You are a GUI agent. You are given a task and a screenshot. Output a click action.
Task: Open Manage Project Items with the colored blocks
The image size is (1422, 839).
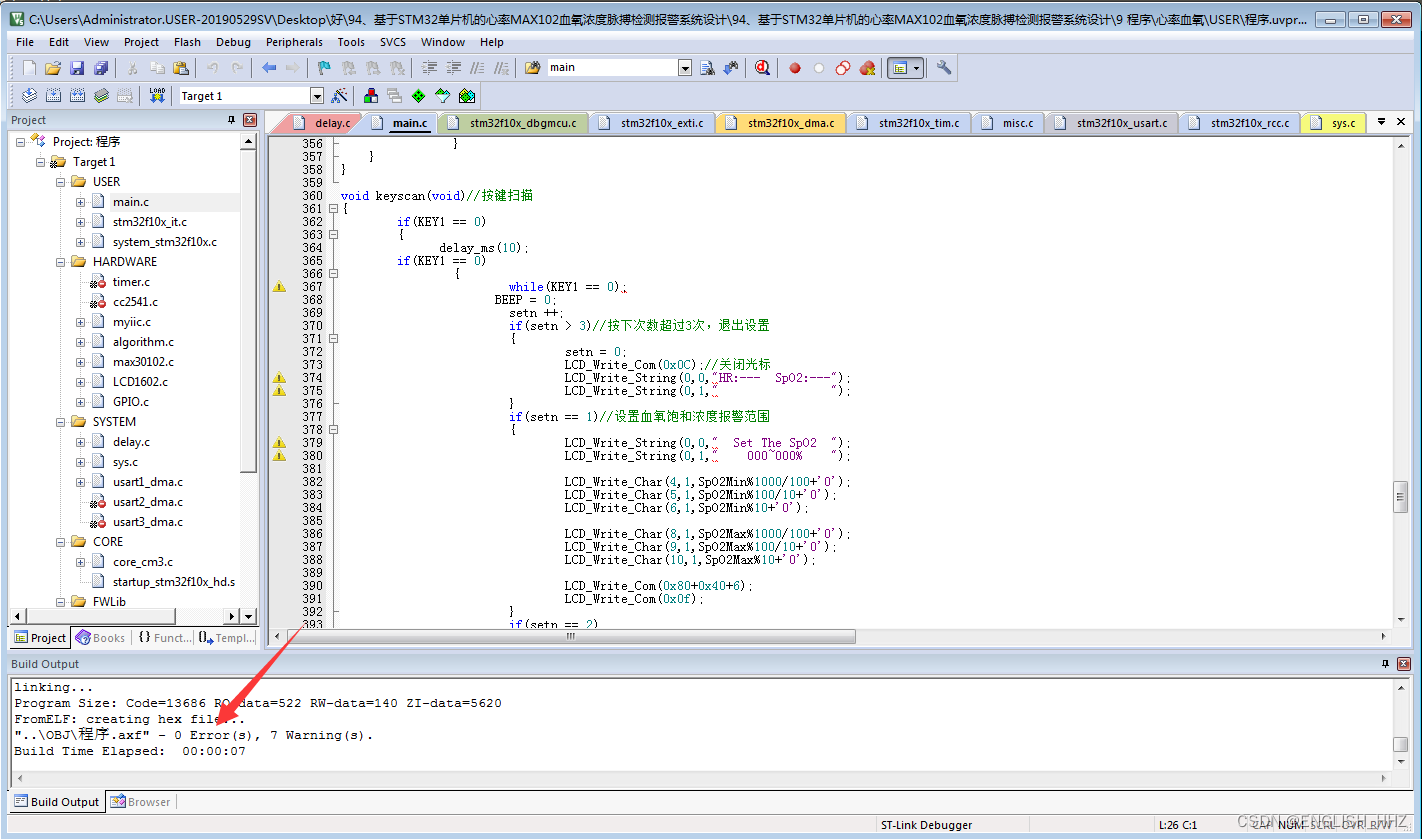(371, 96)
